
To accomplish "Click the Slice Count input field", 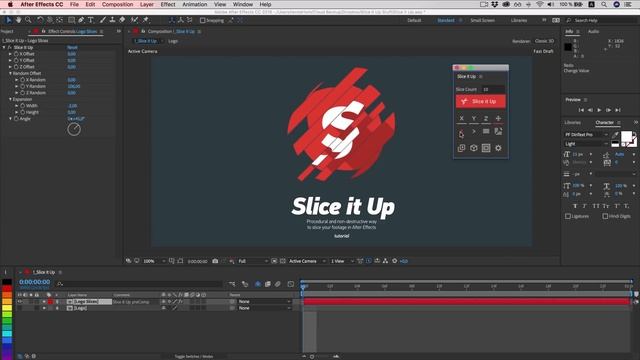I will (493, 89).
